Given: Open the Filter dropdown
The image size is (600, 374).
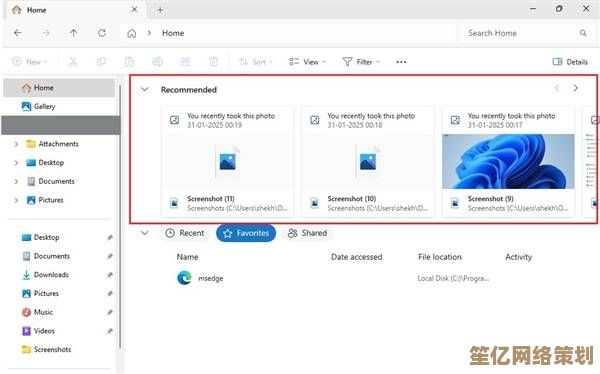Looking at the screenshot, I should click(361, 62).
